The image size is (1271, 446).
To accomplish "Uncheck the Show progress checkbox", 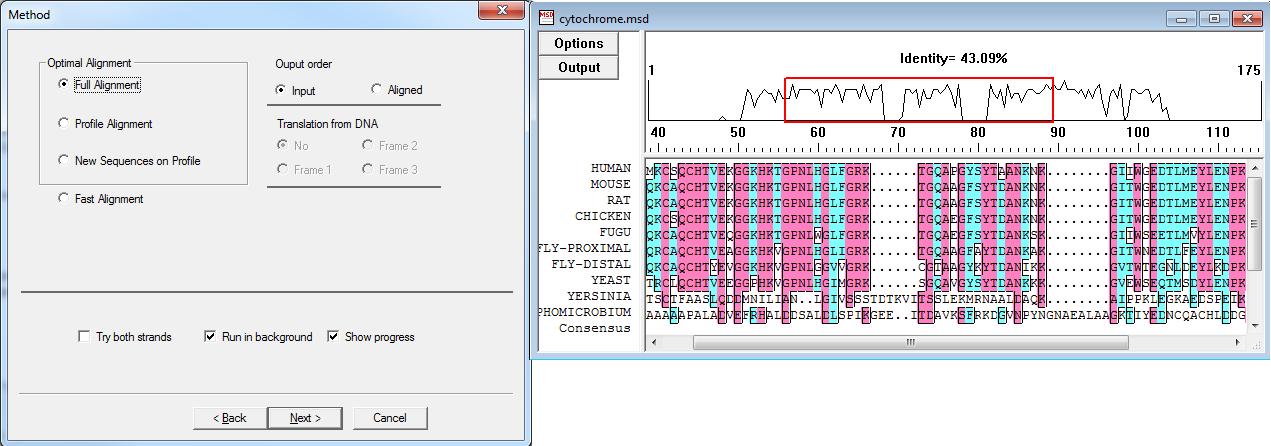I will (333, 337).
